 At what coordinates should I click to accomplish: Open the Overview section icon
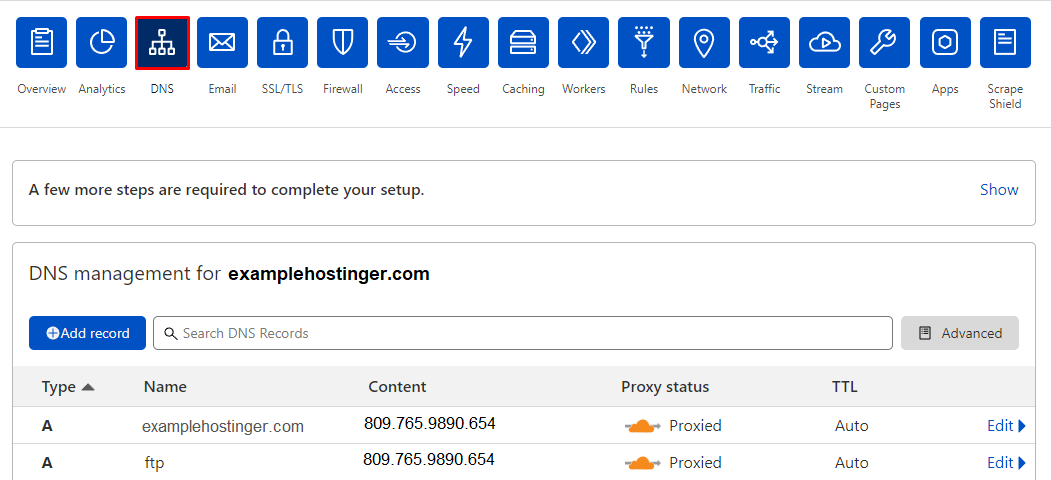[42, 43]
